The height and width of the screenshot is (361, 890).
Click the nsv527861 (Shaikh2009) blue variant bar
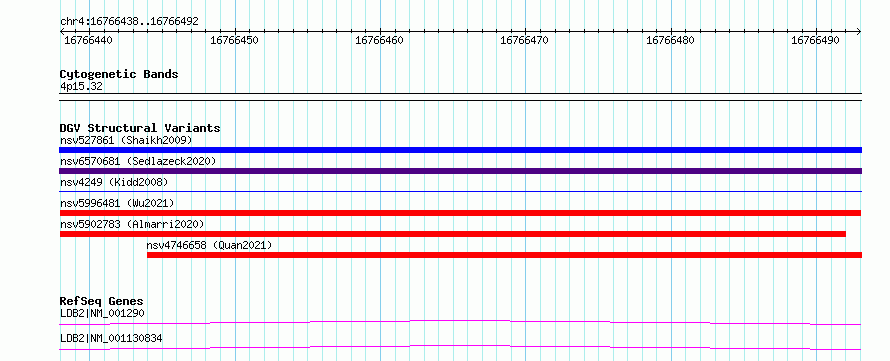460,150
